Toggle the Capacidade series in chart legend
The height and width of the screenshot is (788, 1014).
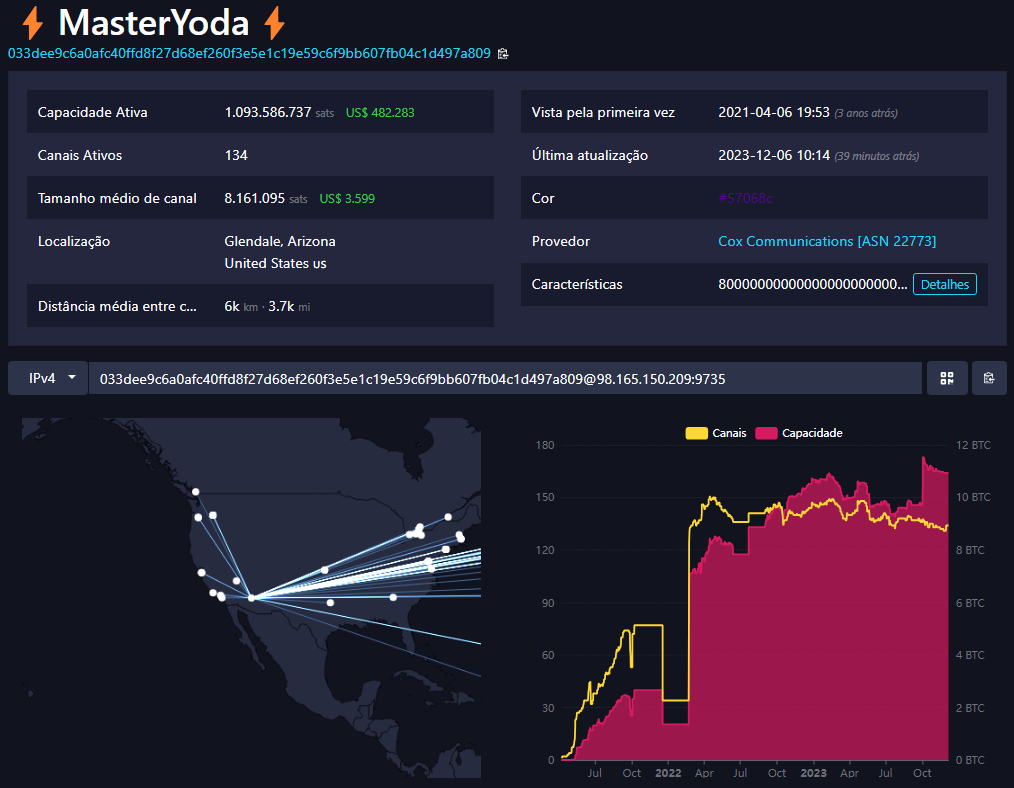799,433
